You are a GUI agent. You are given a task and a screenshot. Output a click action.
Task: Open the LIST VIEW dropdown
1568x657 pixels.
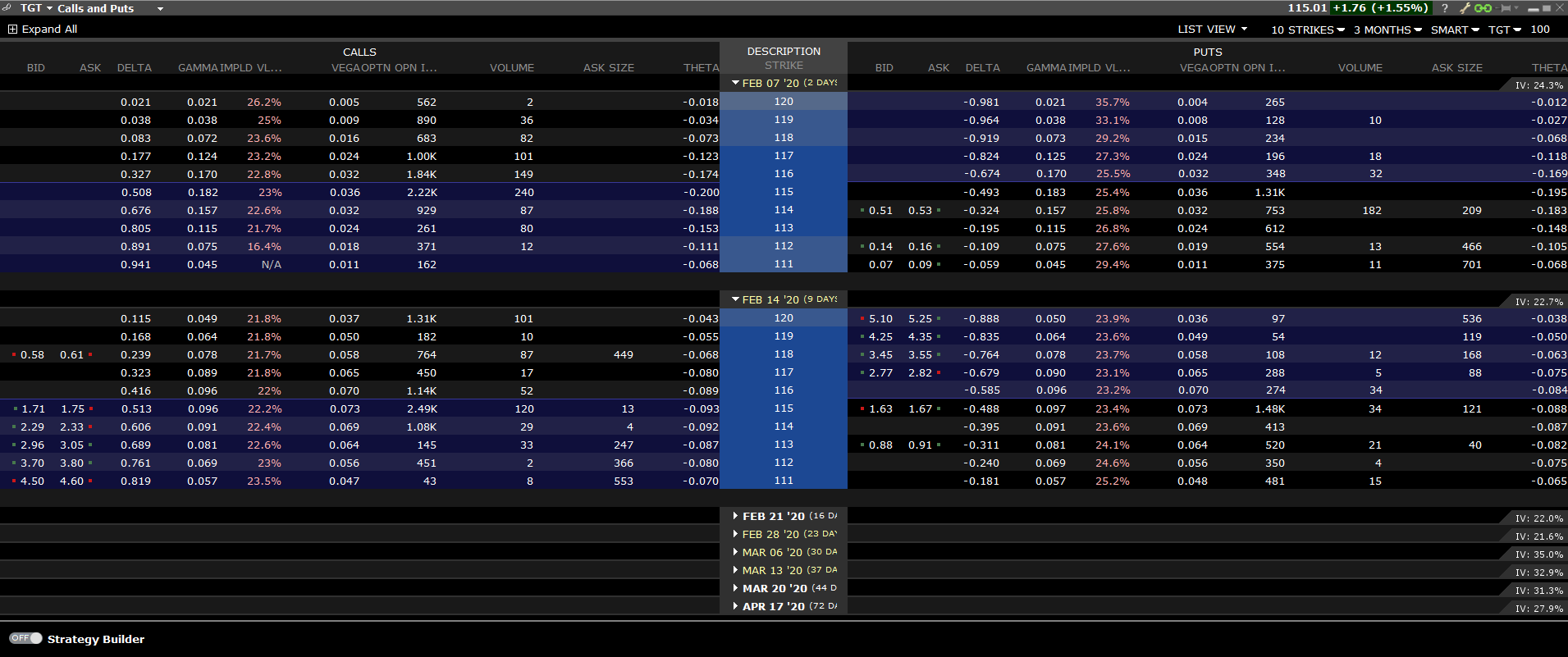click(1212, 30)
